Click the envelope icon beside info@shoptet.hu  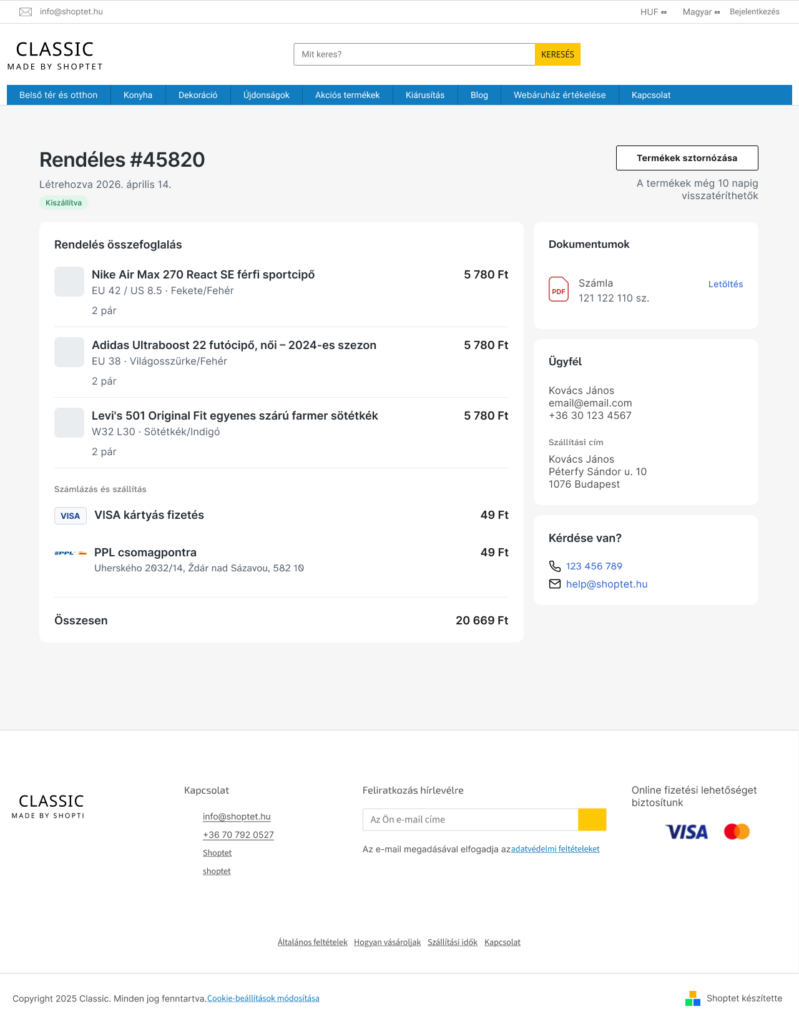pyautogui.click(x=25, y=12)
